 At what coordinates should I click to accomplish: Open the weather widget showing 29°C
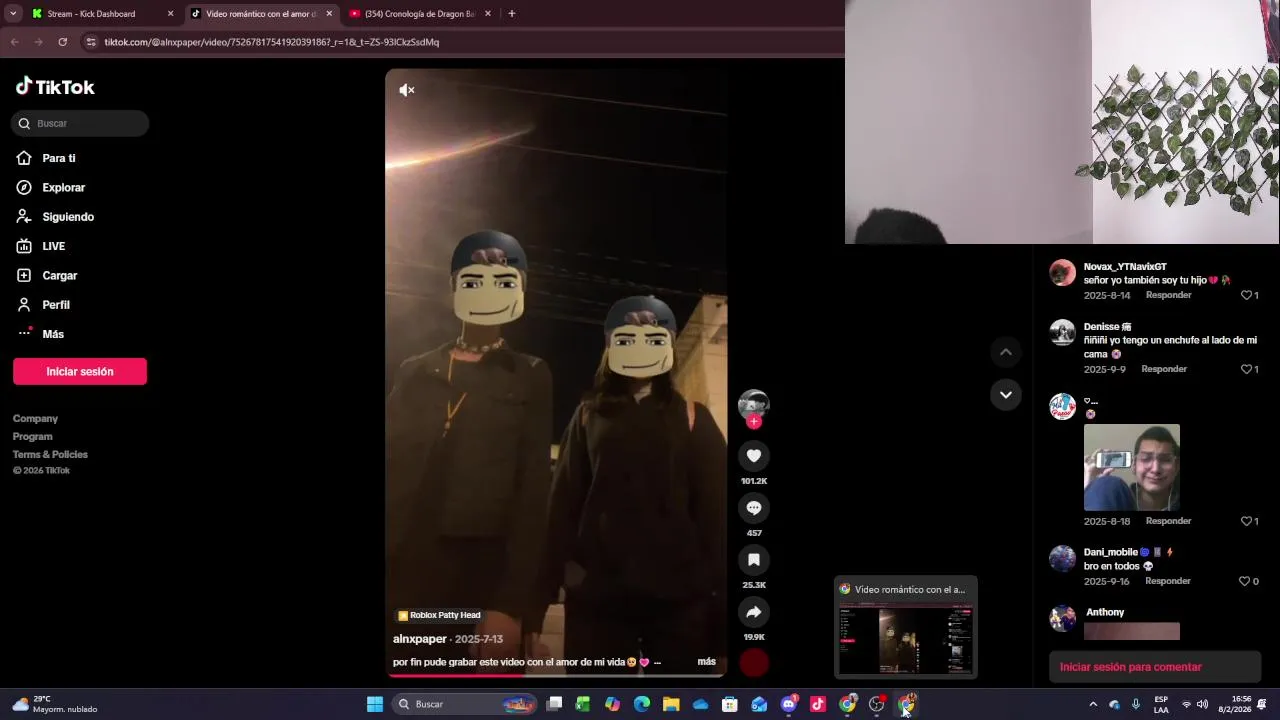pyautogui.click(x=56, y=704)
